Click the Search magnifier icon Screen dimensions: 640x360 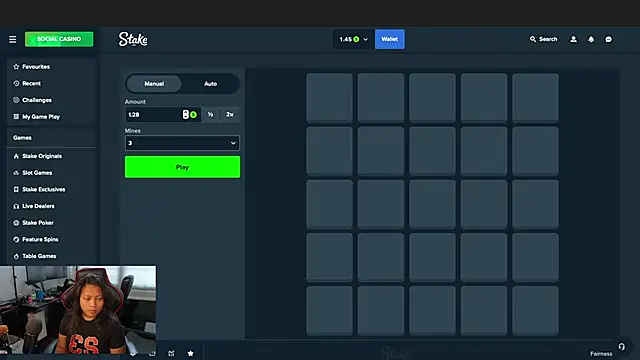coord(533,39)
